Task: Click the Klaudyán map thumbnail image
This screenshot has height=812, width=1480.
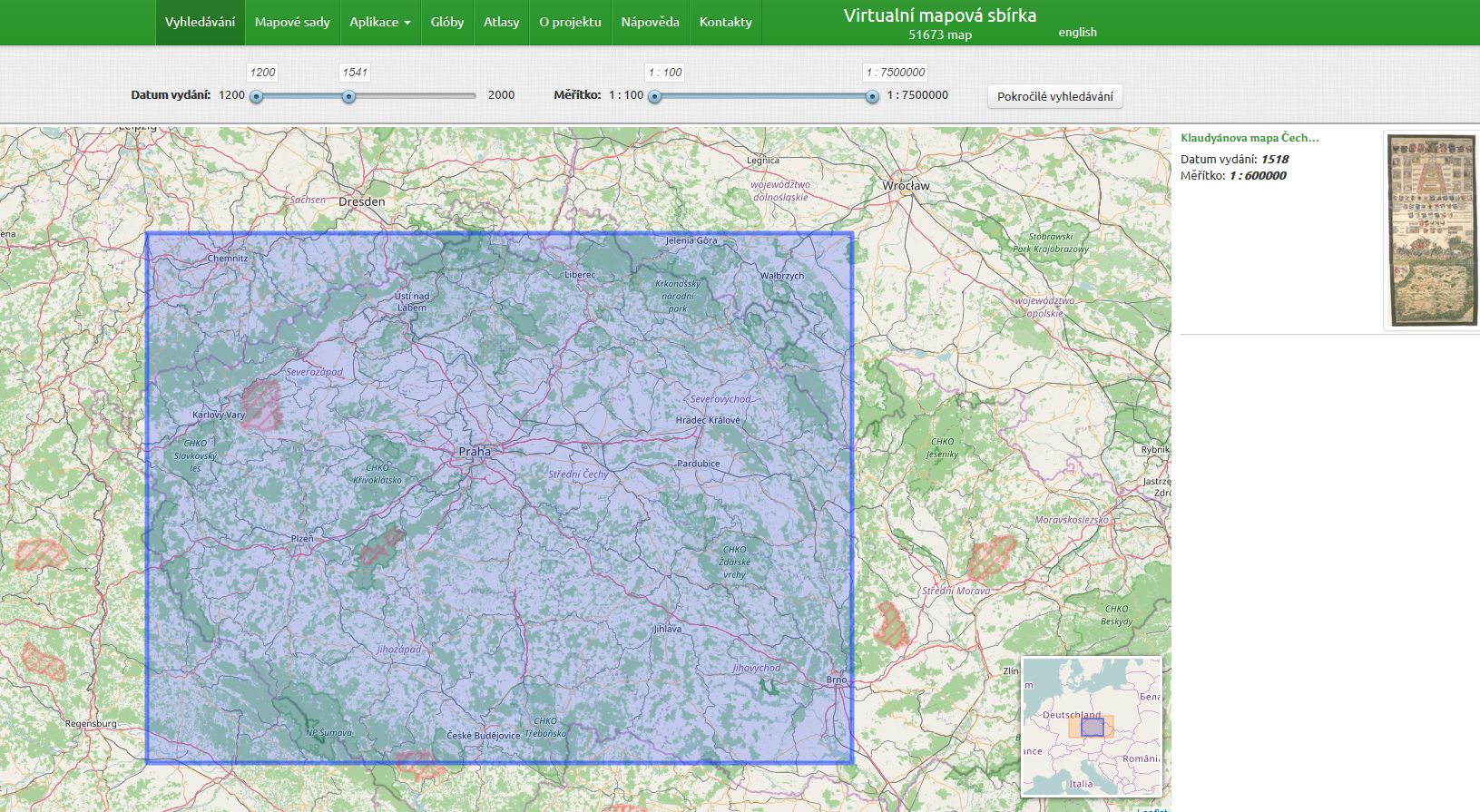Action: pos(1433,230)
